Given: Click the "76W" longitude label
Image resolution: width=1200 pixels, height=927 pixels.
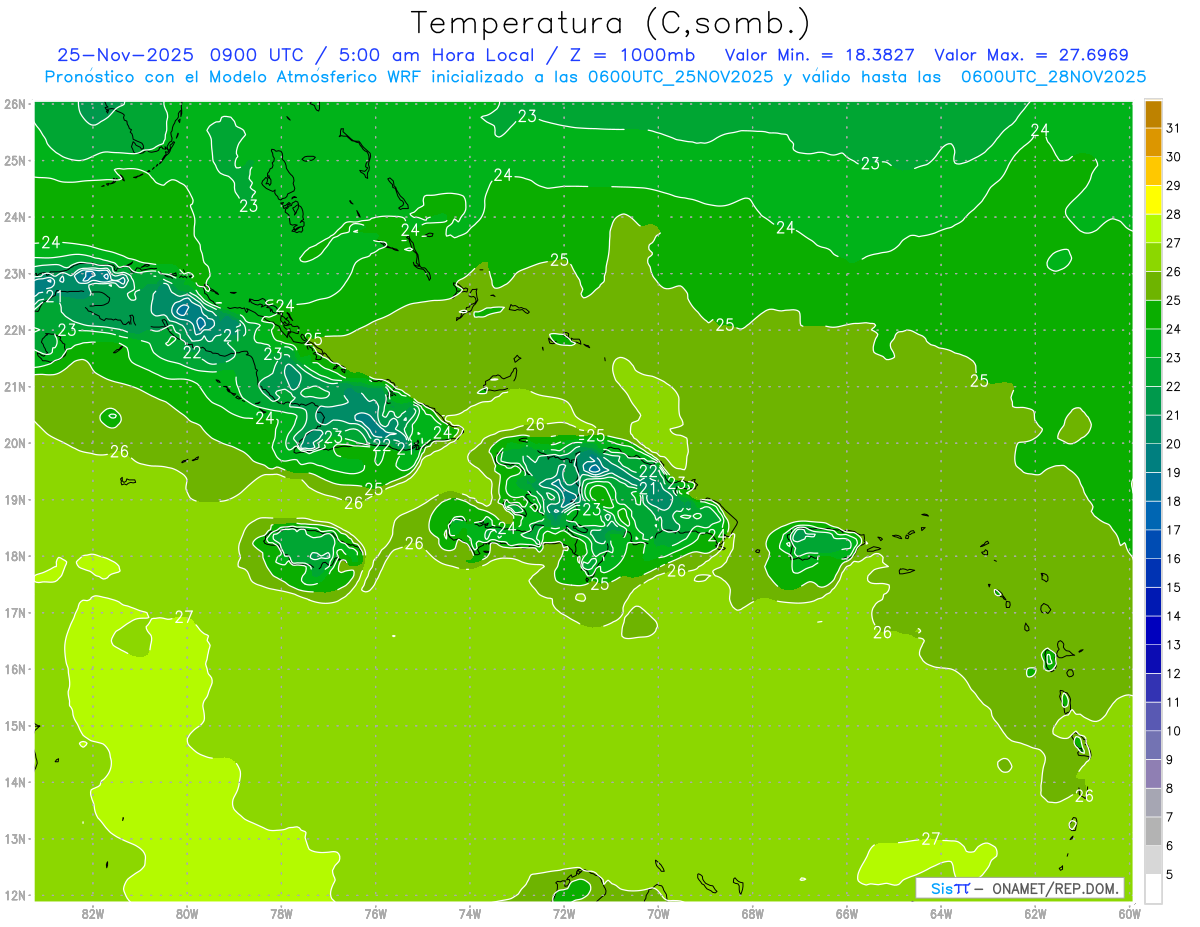Looking at the screenshot, I should [376, 913].
